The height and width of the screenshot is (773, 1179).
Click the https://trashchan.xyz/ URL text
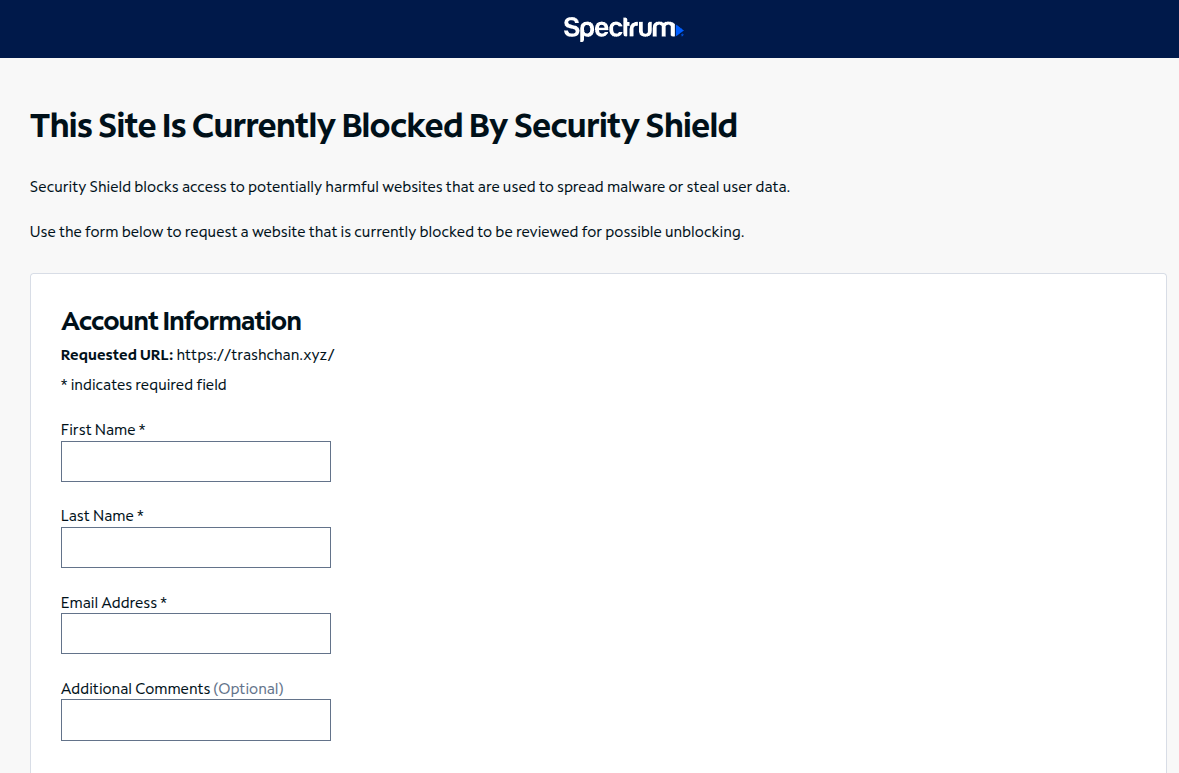(256, 355)
